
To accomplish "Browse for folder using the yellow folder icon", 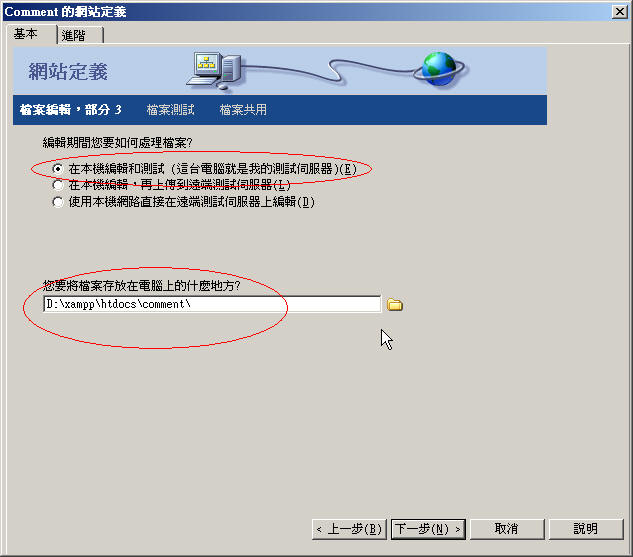I will point(394,304).
